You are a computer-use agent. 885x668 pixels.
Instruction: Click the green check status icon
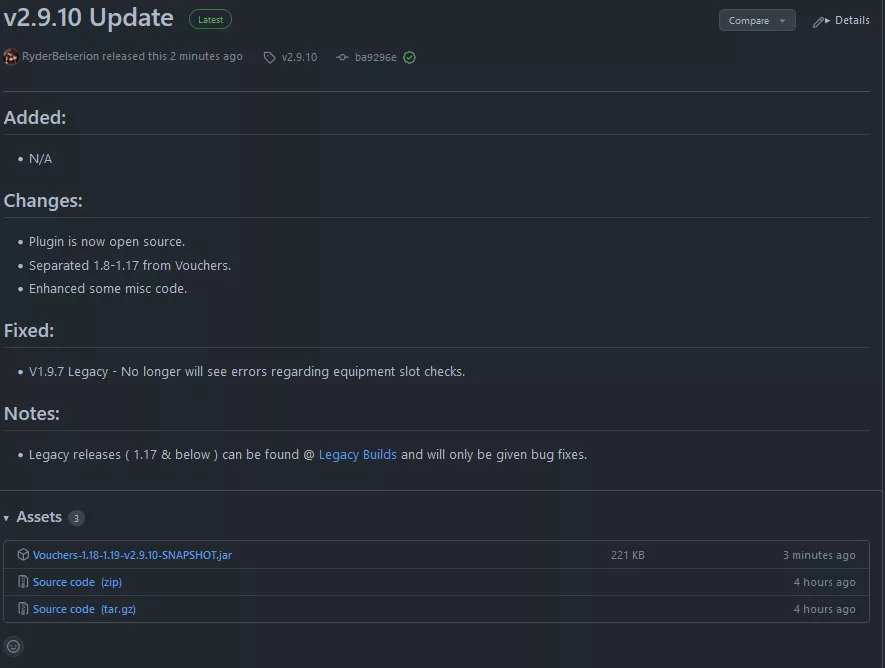coord(409,58)
